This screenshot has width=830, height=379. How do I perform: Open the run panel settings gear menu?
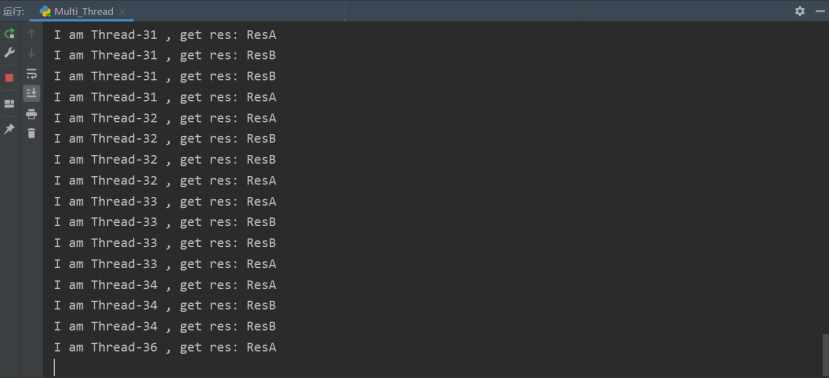(x=800, y=11)
